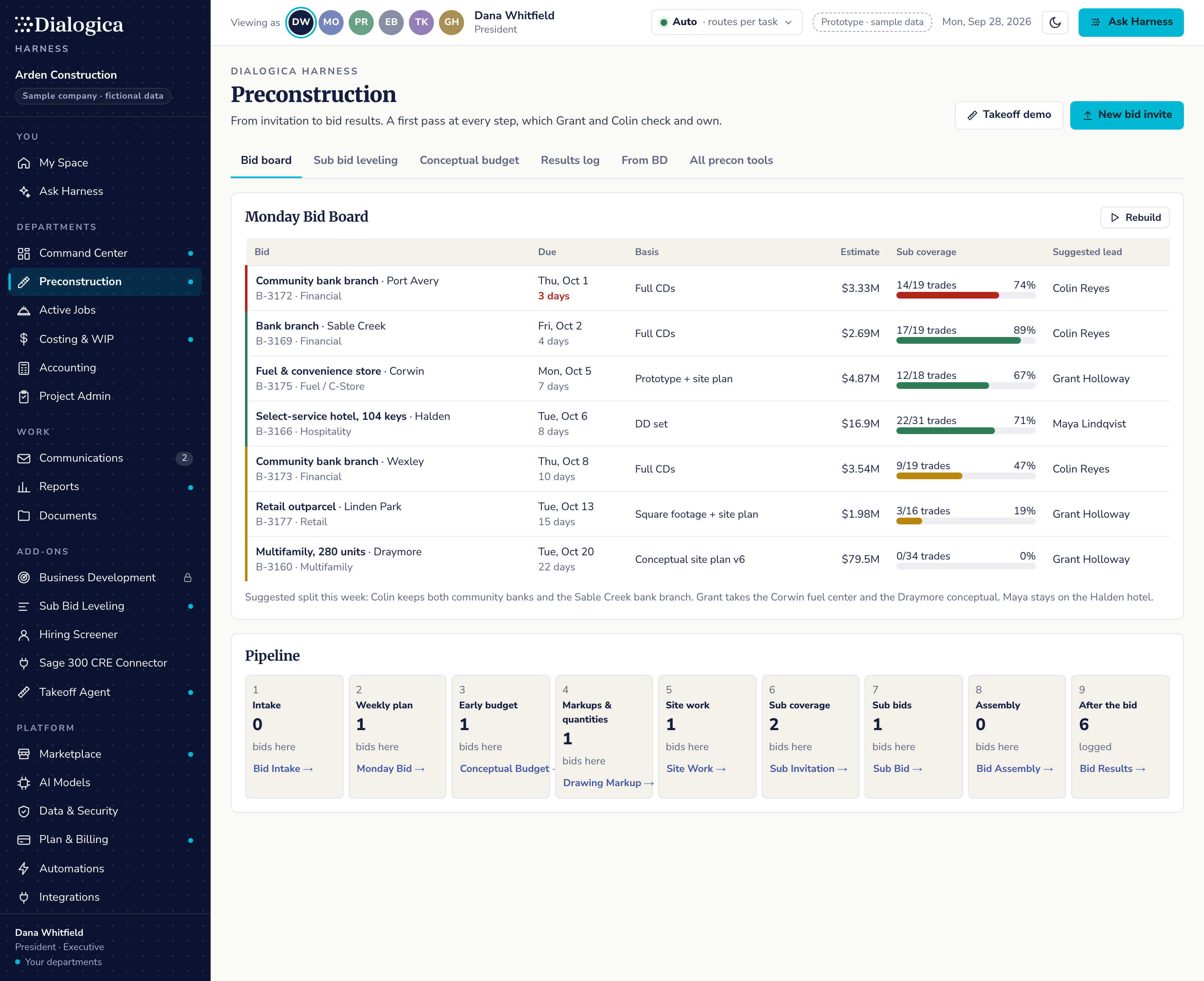Open Ask Harness sparkle icon in sidebar

24,192
